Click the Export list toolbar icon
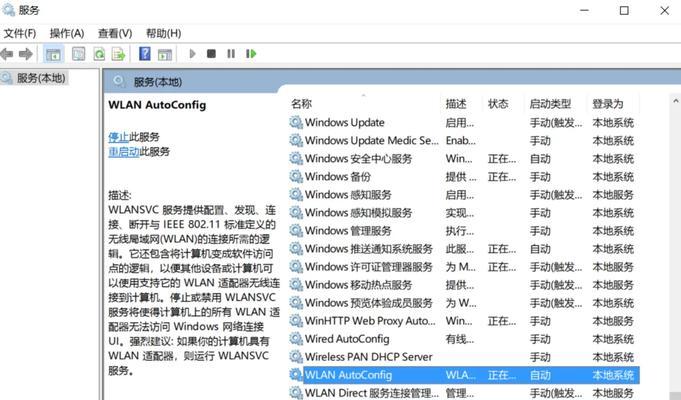The image size is (681, 400). coord(118,54)
